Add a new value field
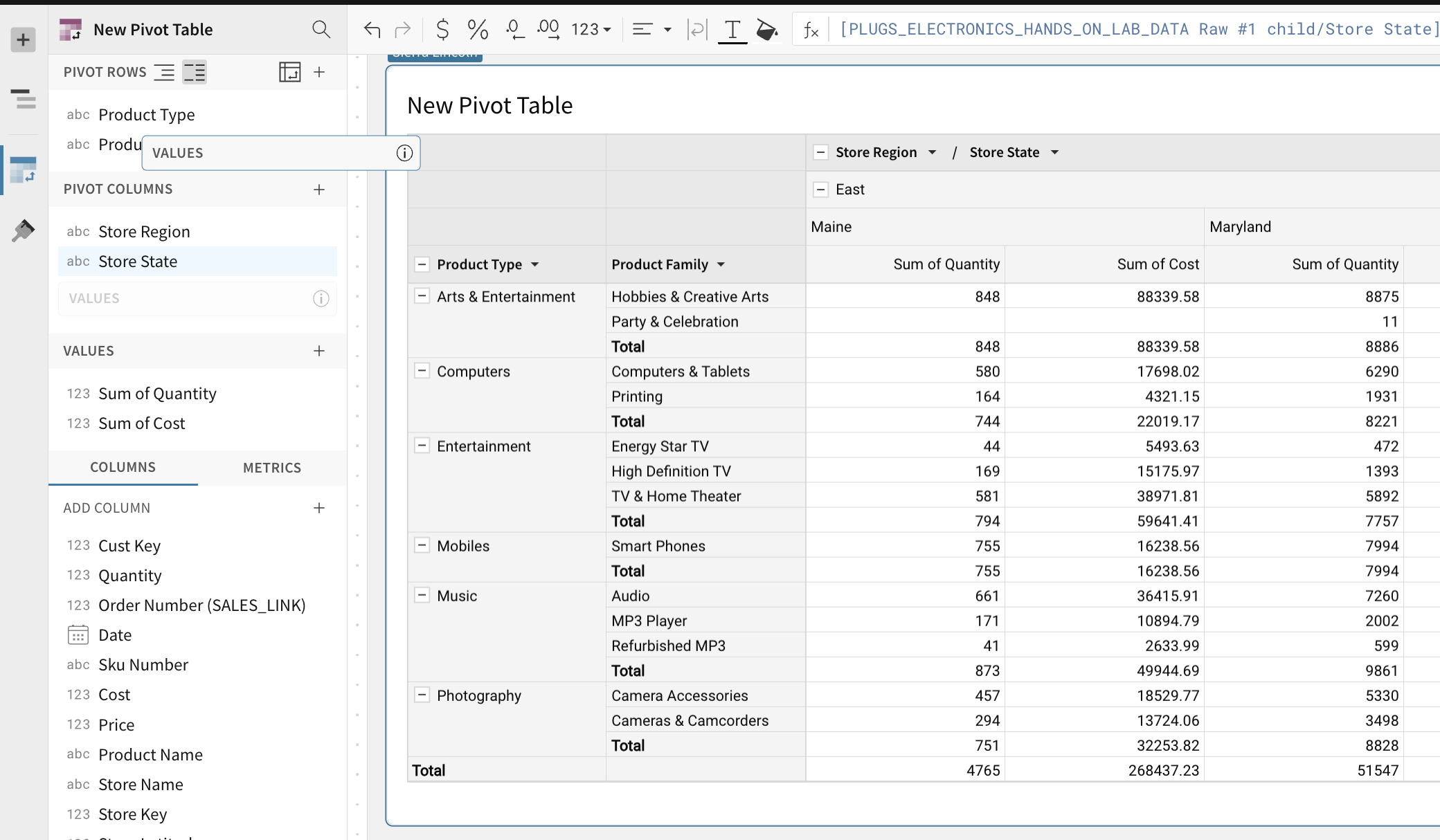This screenshot has height=840, width=1440. tap(319, 351)
